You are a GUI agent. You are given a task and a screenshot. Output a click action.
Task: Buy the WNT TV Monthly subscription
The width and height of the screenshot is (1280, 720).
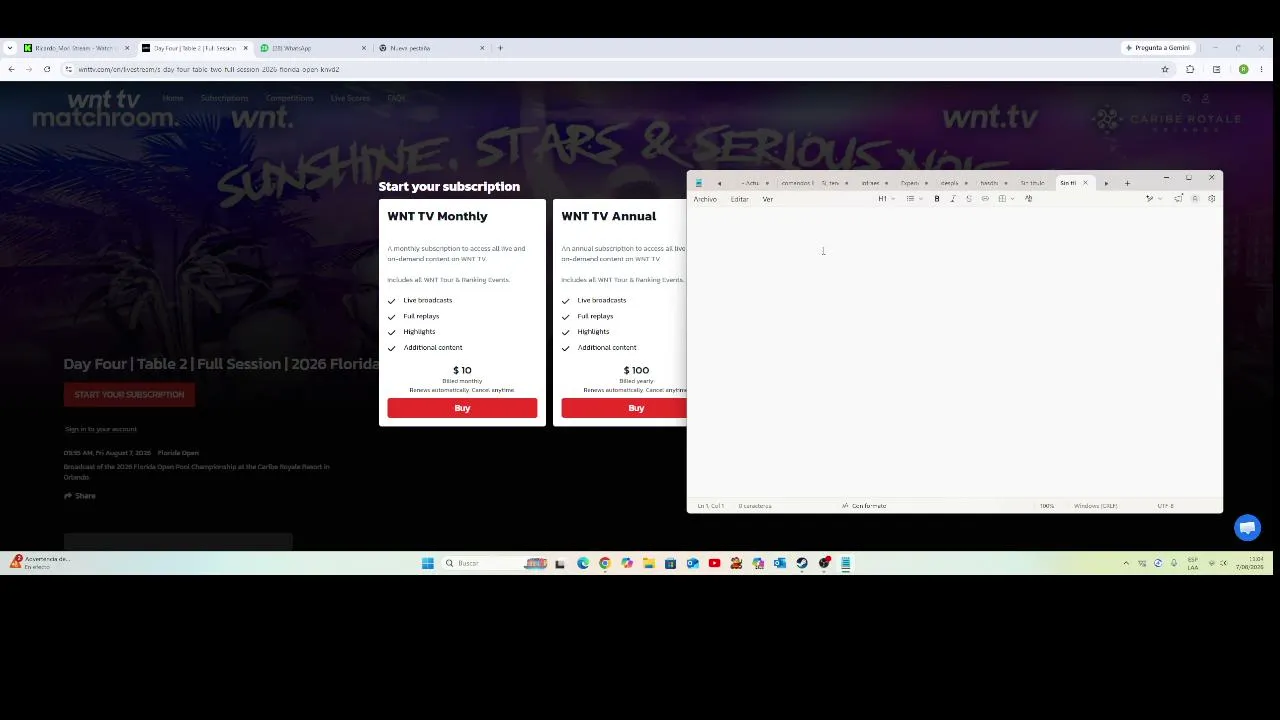click(462, 408)
